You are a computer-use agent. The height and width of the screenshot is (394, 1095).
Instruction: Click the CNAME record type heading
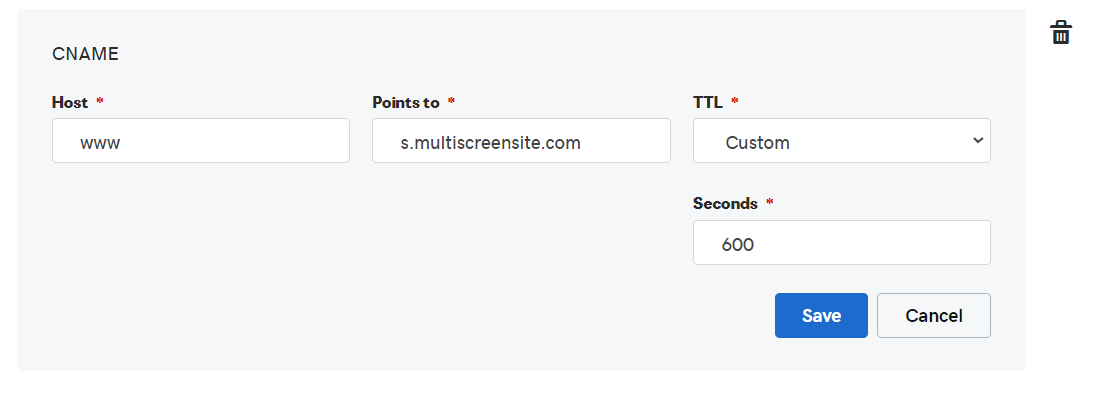[85, 54]
